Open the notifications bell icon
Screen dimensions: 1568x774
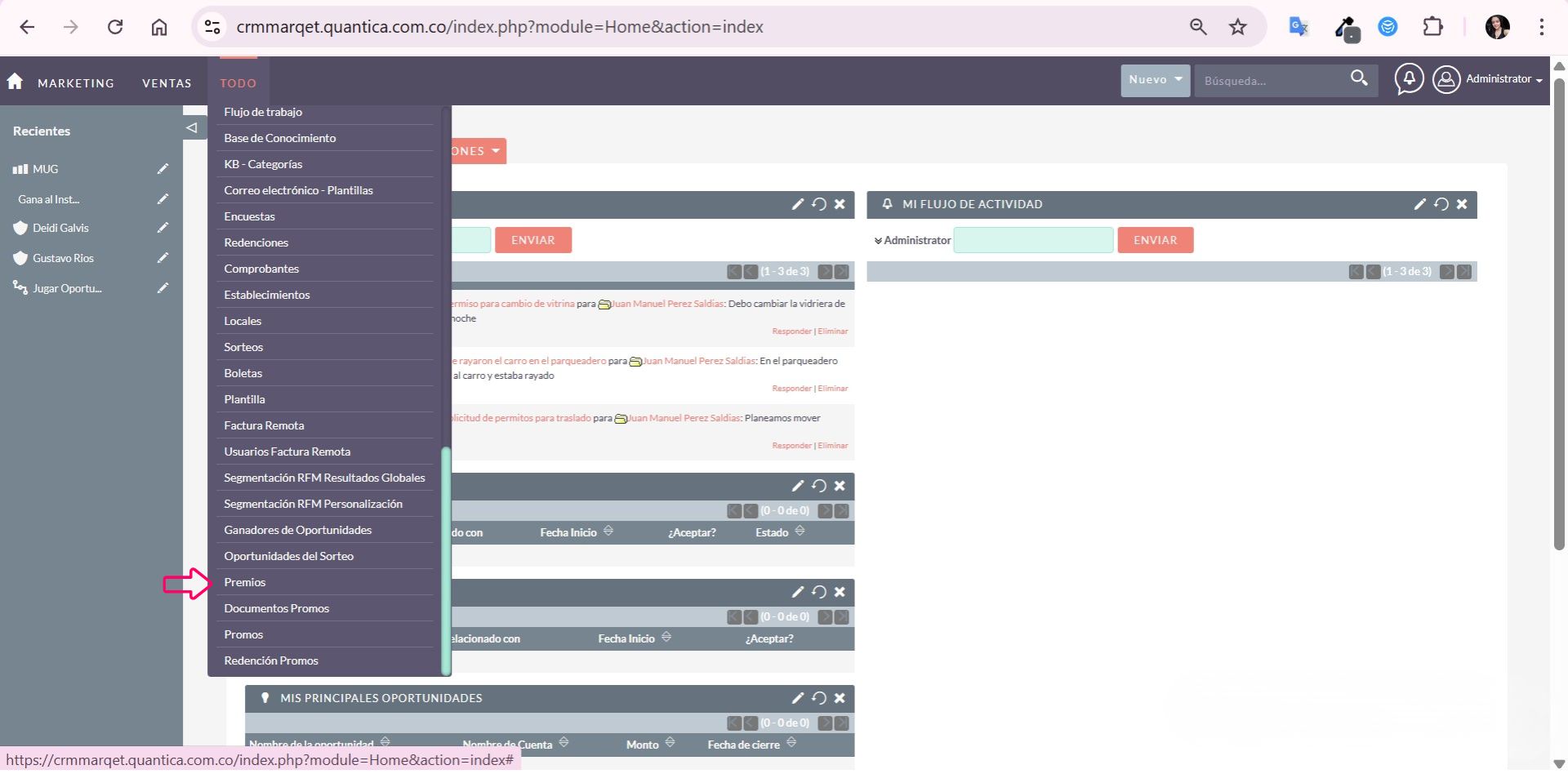coord(1409,79)
